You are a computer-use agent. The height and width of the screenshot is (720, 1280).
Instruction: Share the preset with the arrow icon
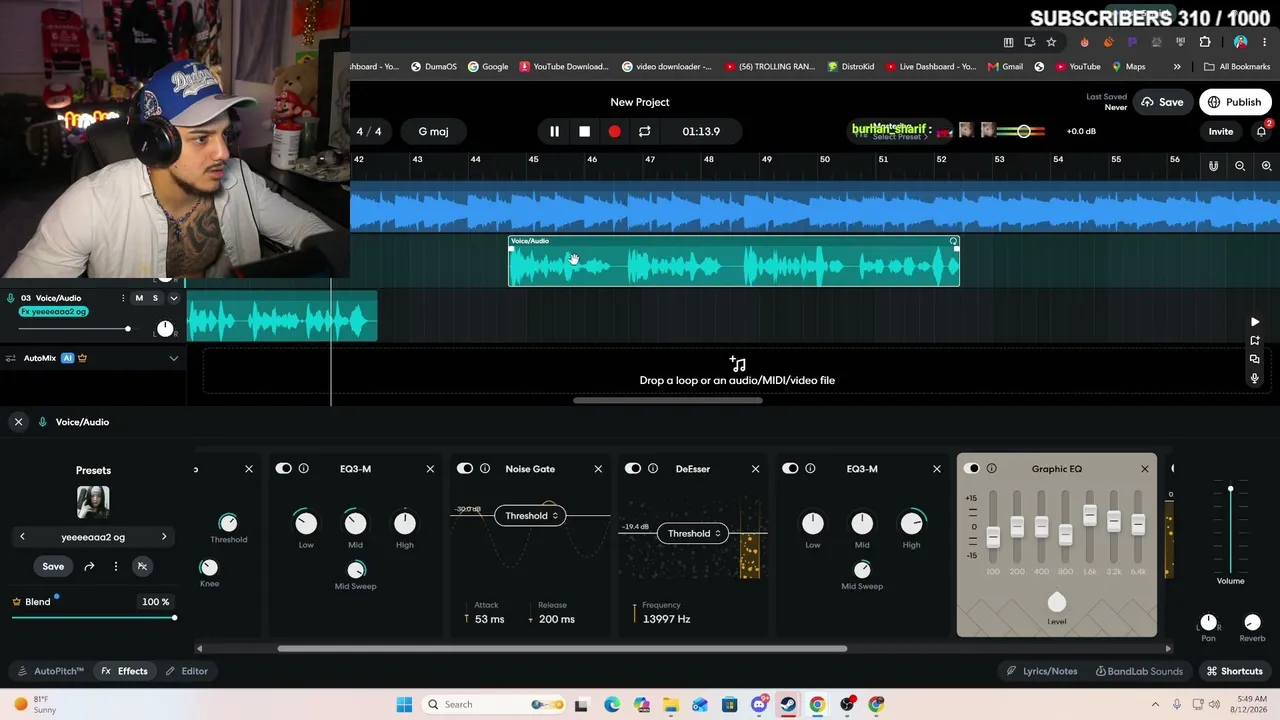[x=89, y=566]
